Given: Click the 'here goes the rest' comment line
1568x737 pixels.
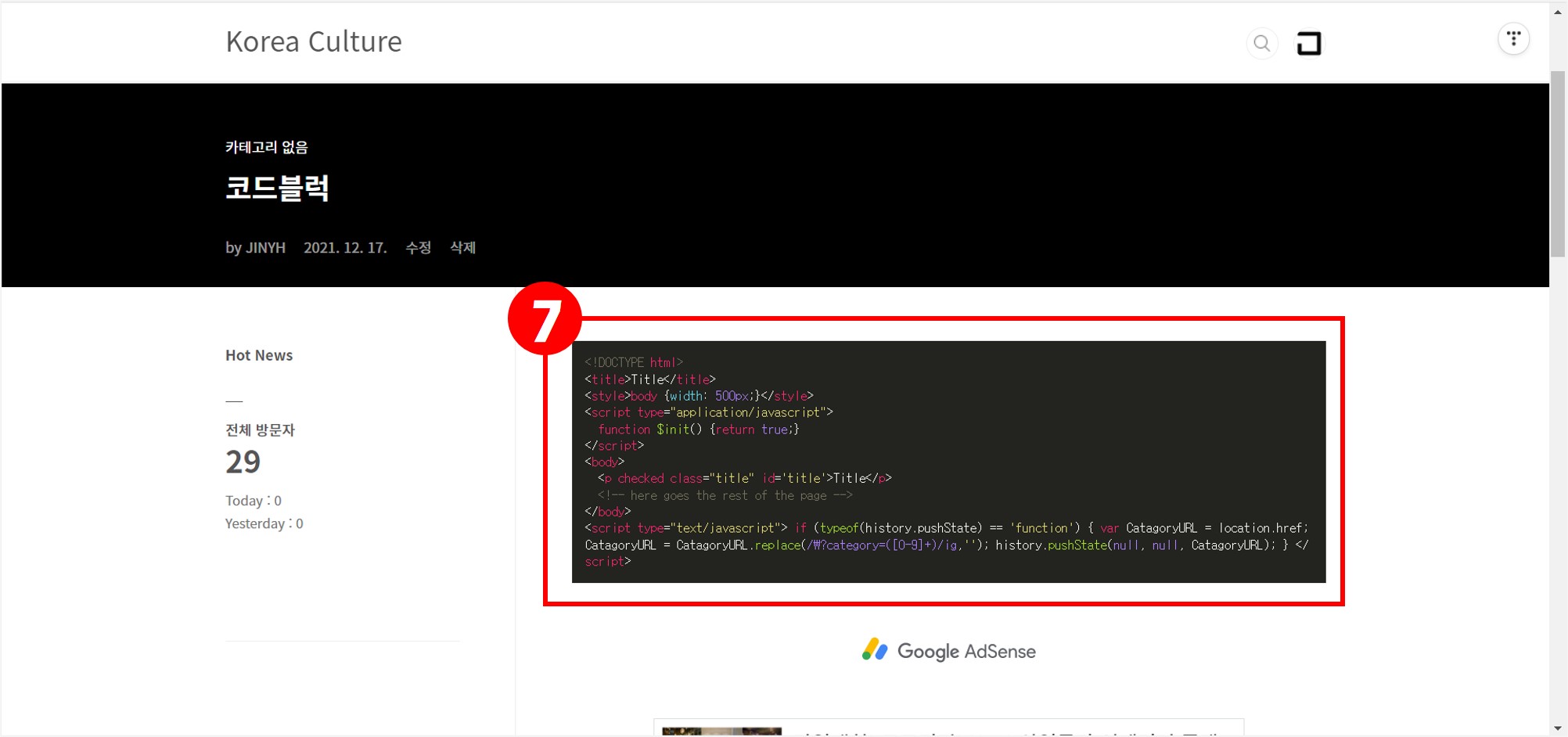Looking at the screenshot, I should click(725, 495).
